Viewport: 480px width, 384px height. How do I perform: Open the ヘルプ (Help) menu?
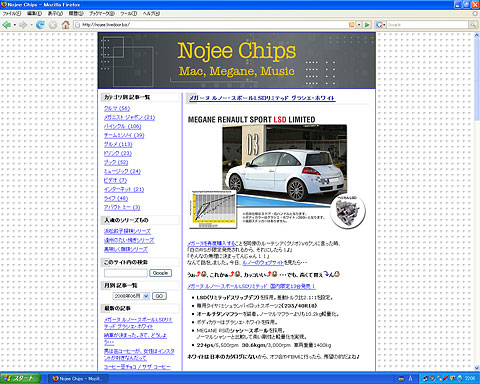point(151,13)
